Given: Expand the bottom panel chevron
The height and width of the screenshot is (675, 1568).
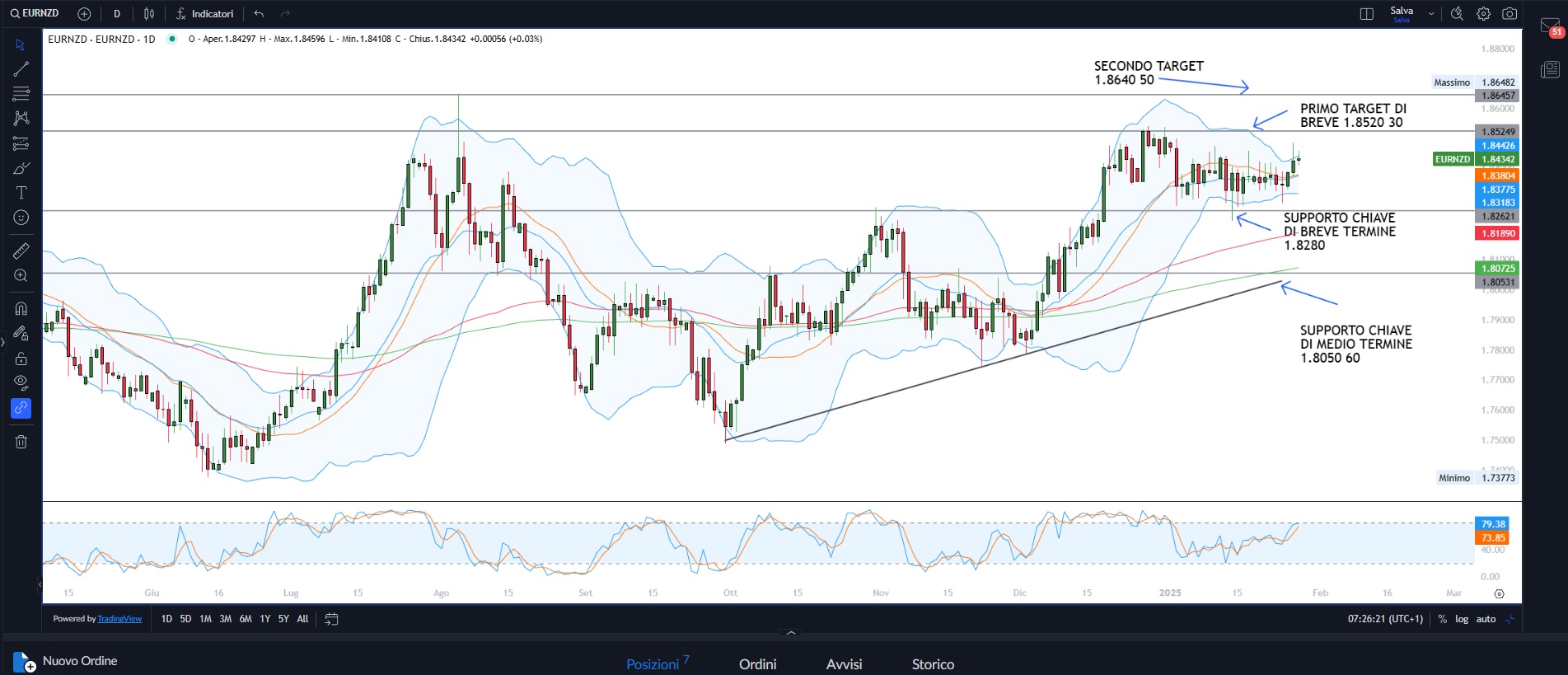Looking at the screenshot, I should (x=791, y=633).
